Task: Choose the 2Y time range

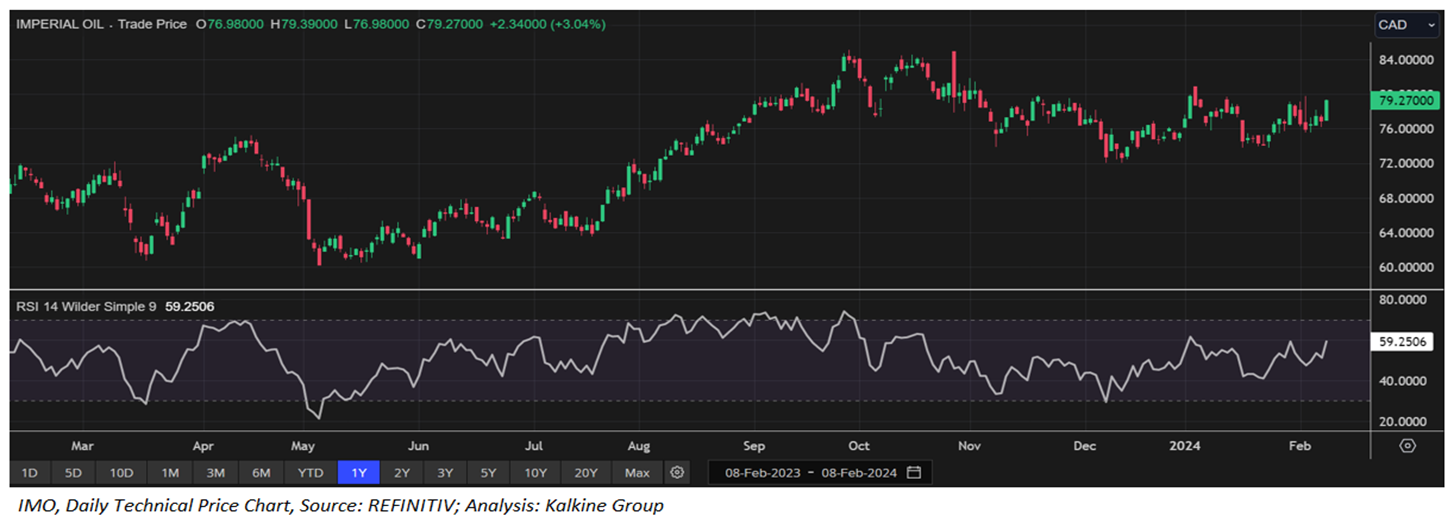Action: [x=401, y=472]
